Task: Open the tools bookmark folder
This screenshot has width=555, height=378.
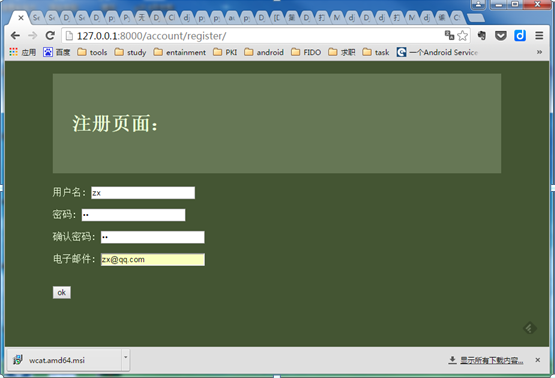Action: (x=92, y=52)
